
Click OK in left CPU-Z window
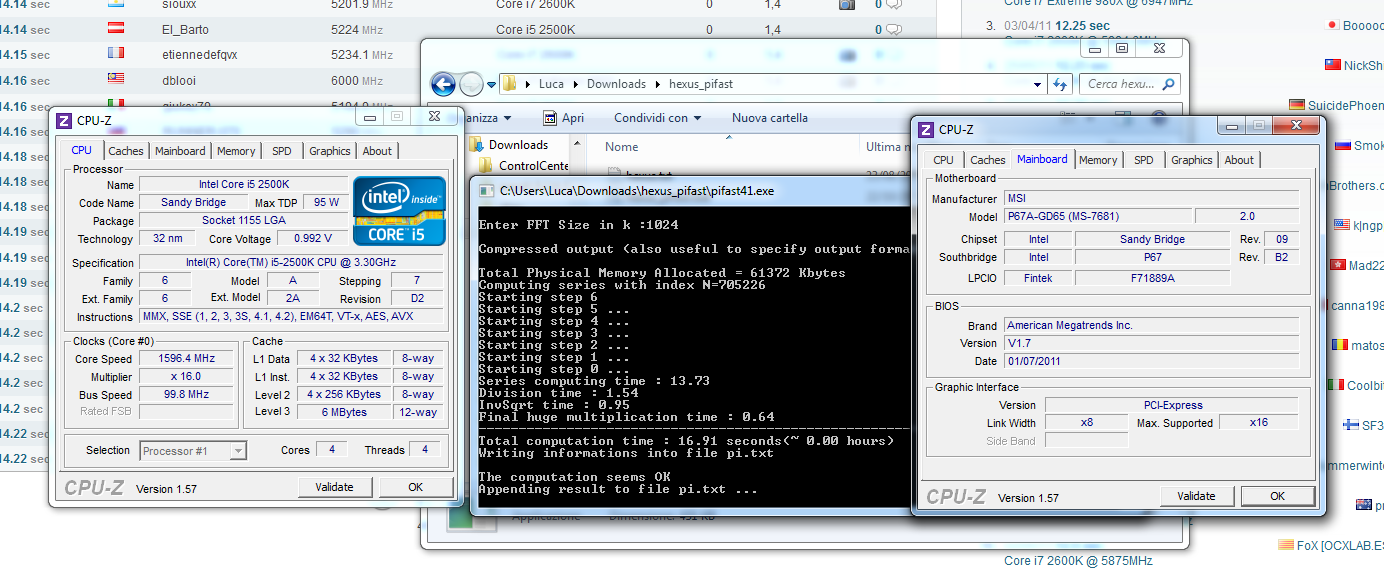tap(416, 487)
